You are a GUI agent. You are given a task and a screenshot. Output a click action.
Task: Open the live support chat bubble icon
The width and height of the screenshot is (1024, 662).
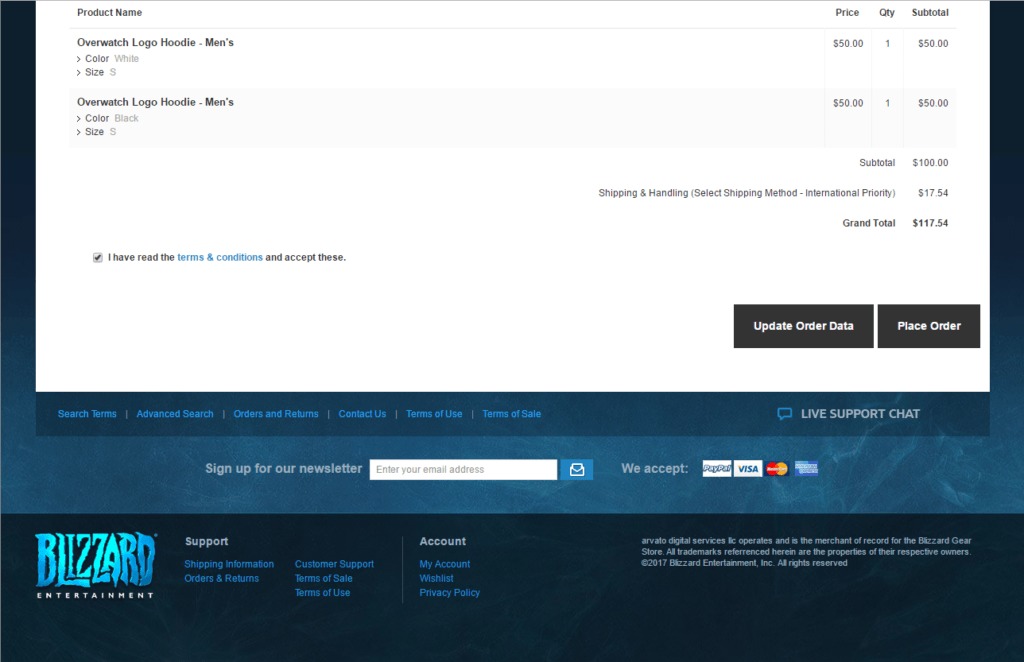(784, 414)
